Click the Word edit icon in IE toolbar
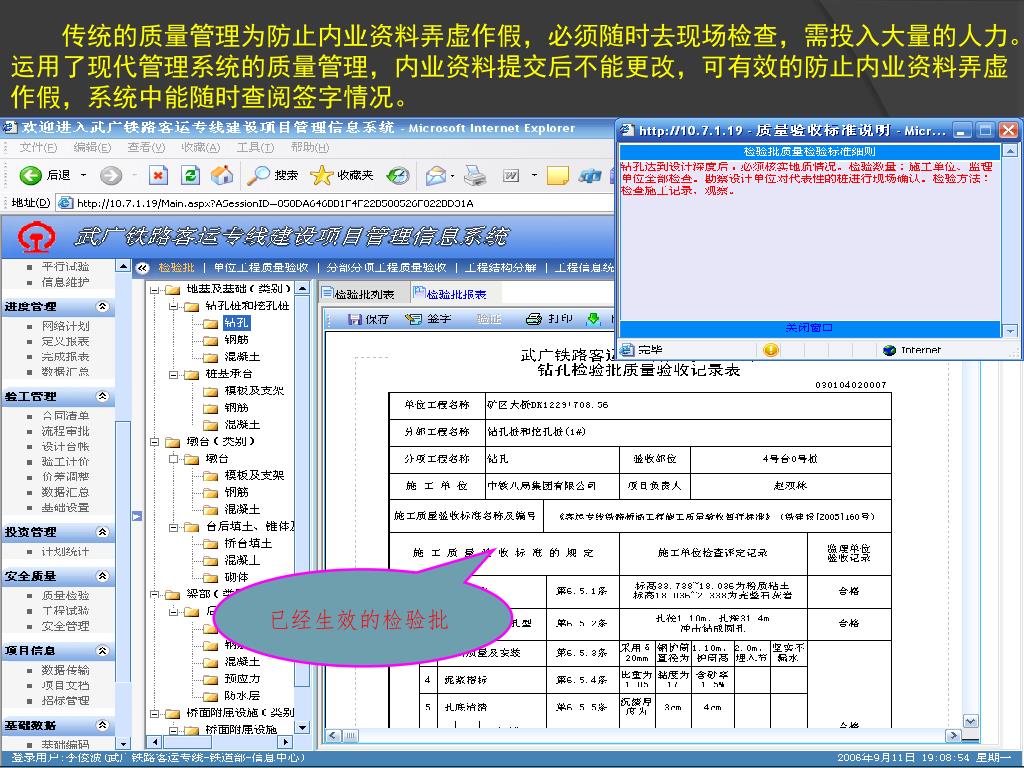This screenshot has height=768, width=1024. point(511,175)
